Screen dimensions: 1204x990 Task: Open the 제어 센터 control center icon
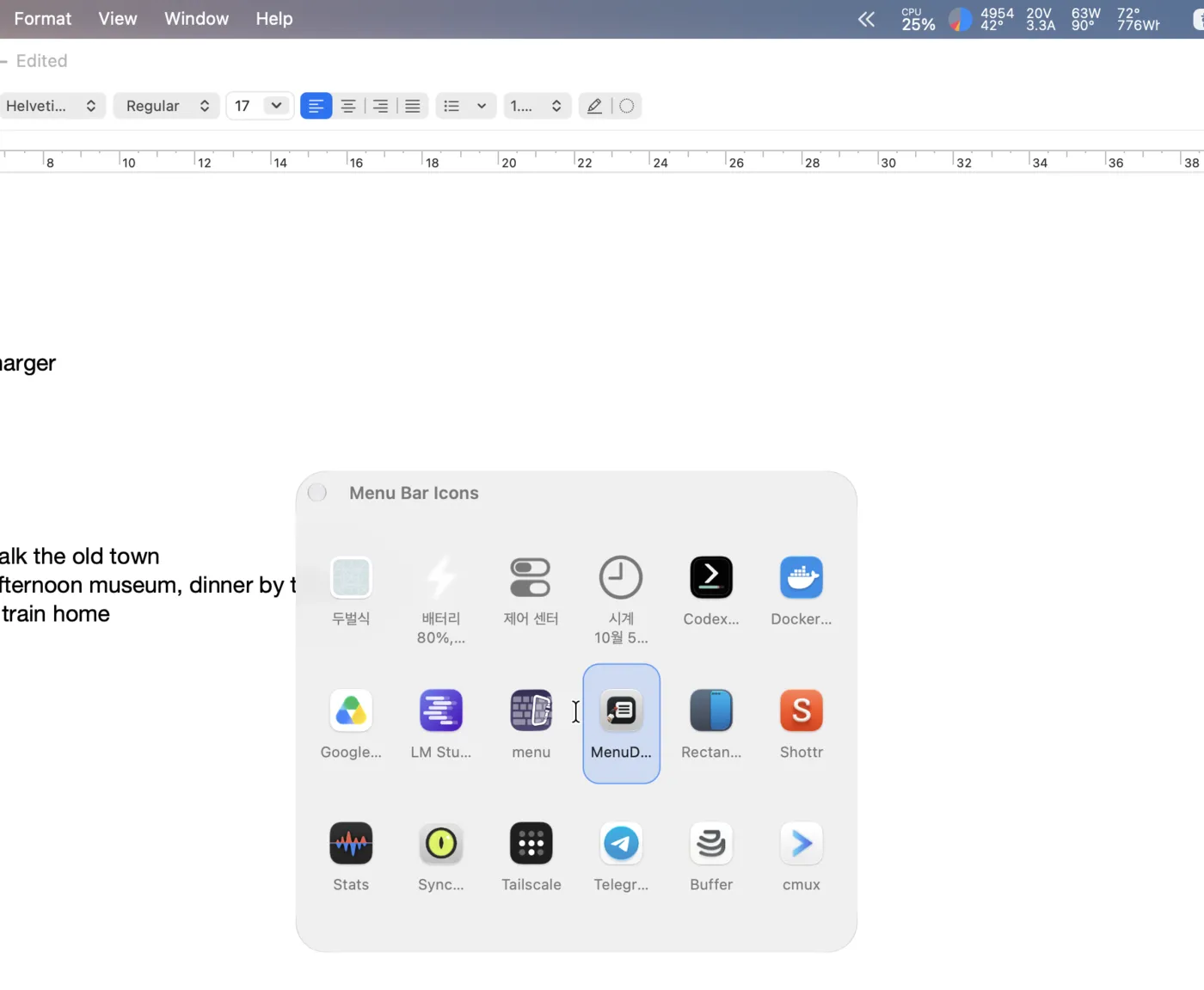pos(531,577)
